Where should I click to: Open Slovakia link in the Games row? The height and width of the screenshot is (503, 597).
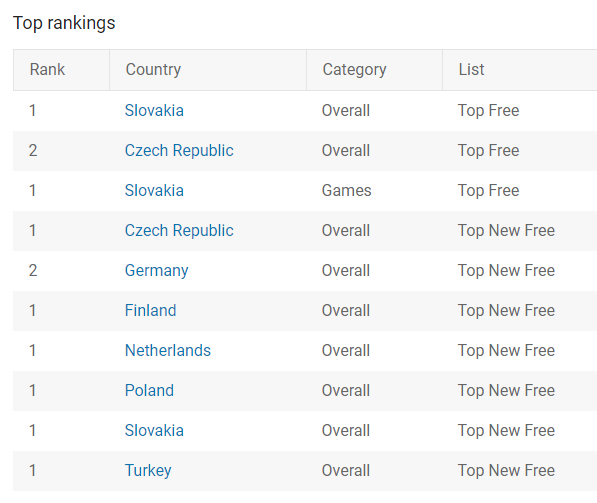[154, 191]
